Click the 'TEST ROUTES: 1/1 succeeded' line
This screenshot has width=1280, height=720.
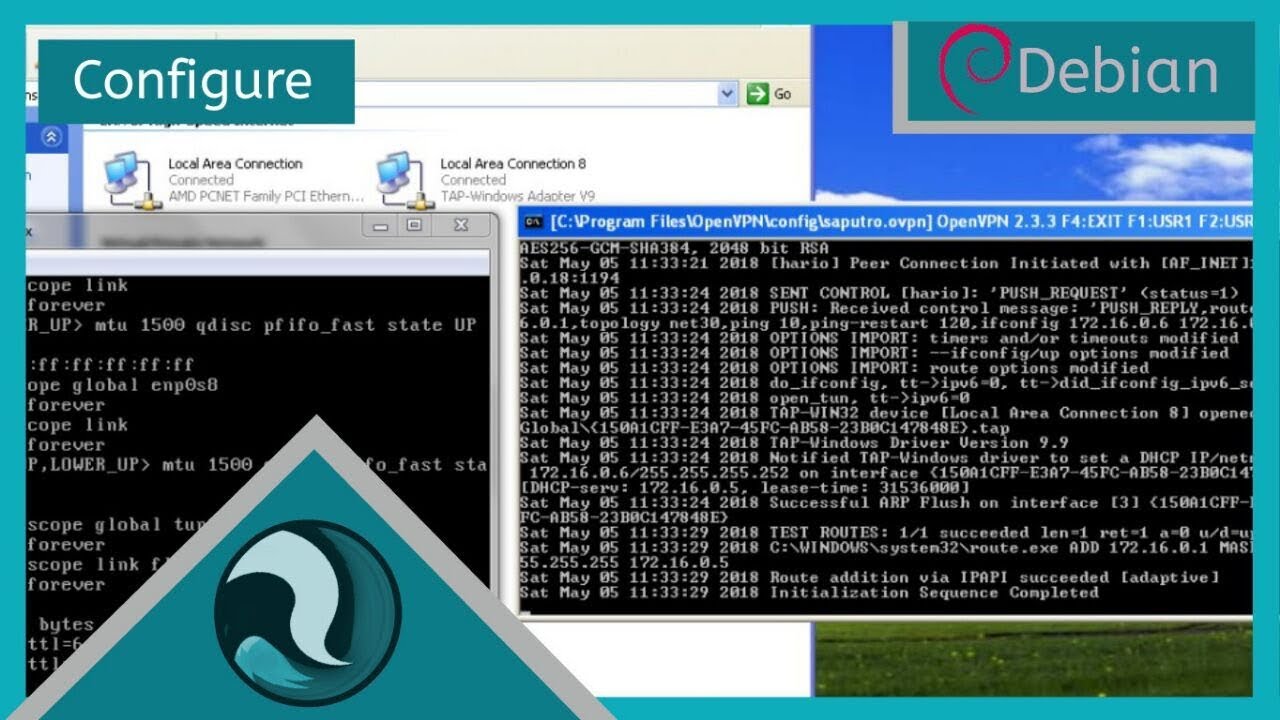tap(886, 532)
